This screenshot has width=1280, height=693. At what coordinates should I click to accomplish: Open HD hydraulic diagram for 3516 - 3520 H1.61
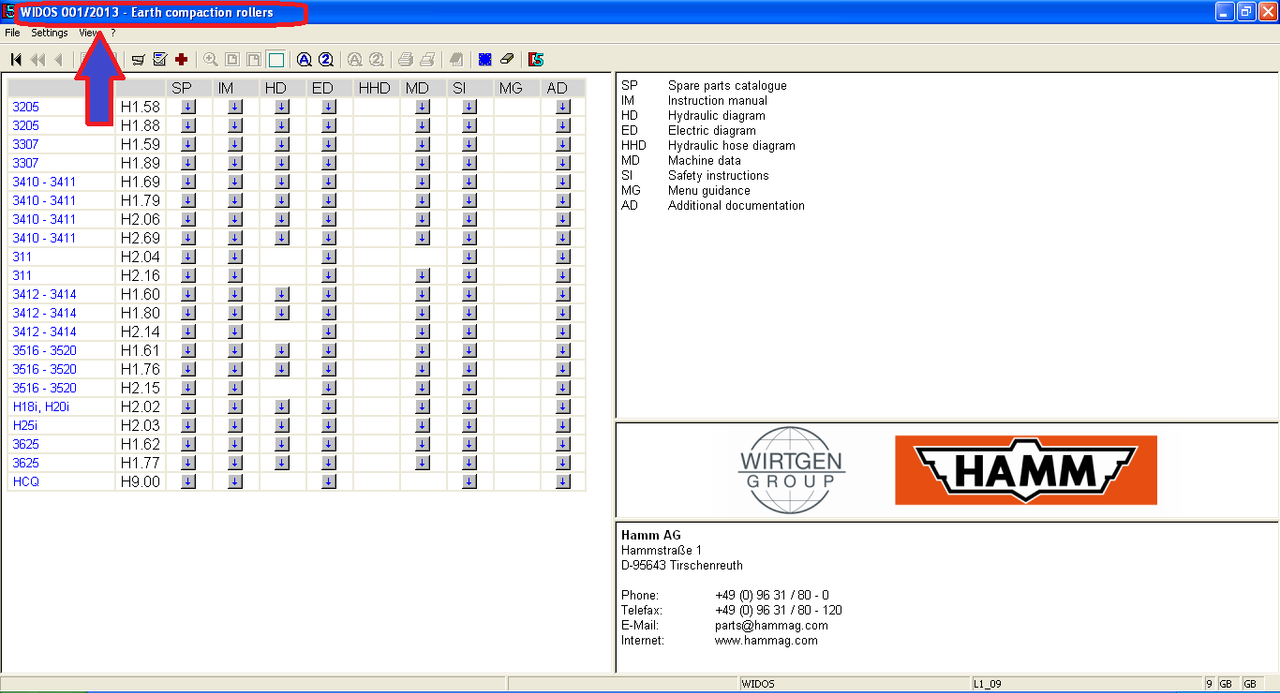click(282, 350)
